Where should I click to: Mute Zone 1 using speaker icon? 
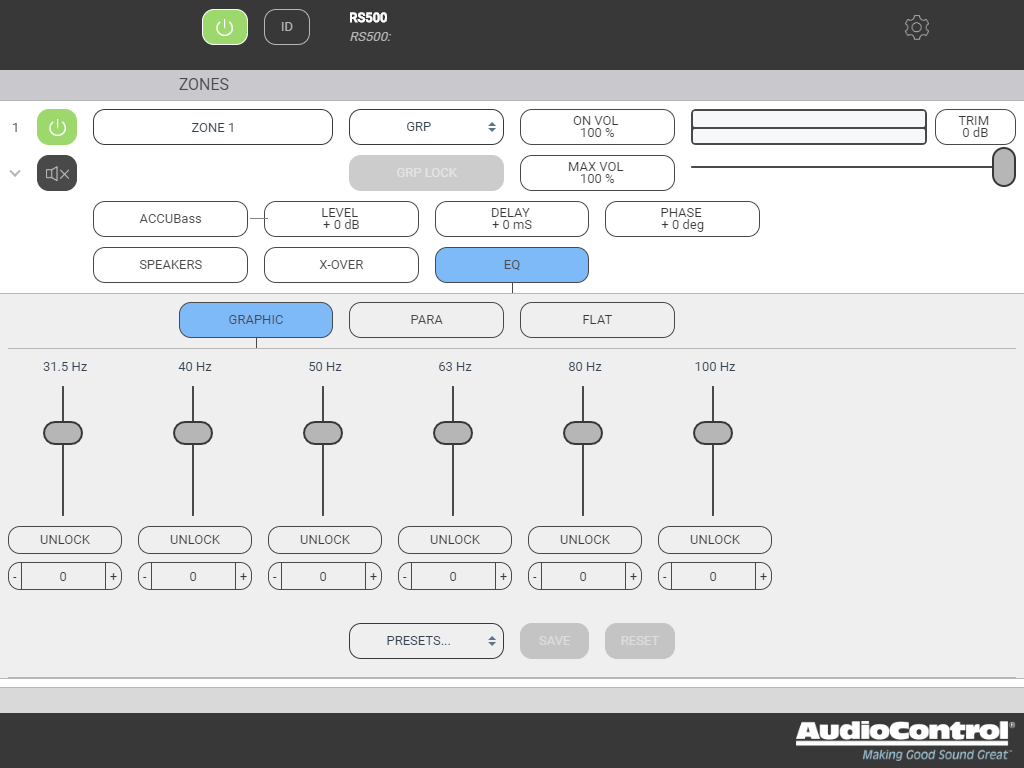click(x=57, y=173)
